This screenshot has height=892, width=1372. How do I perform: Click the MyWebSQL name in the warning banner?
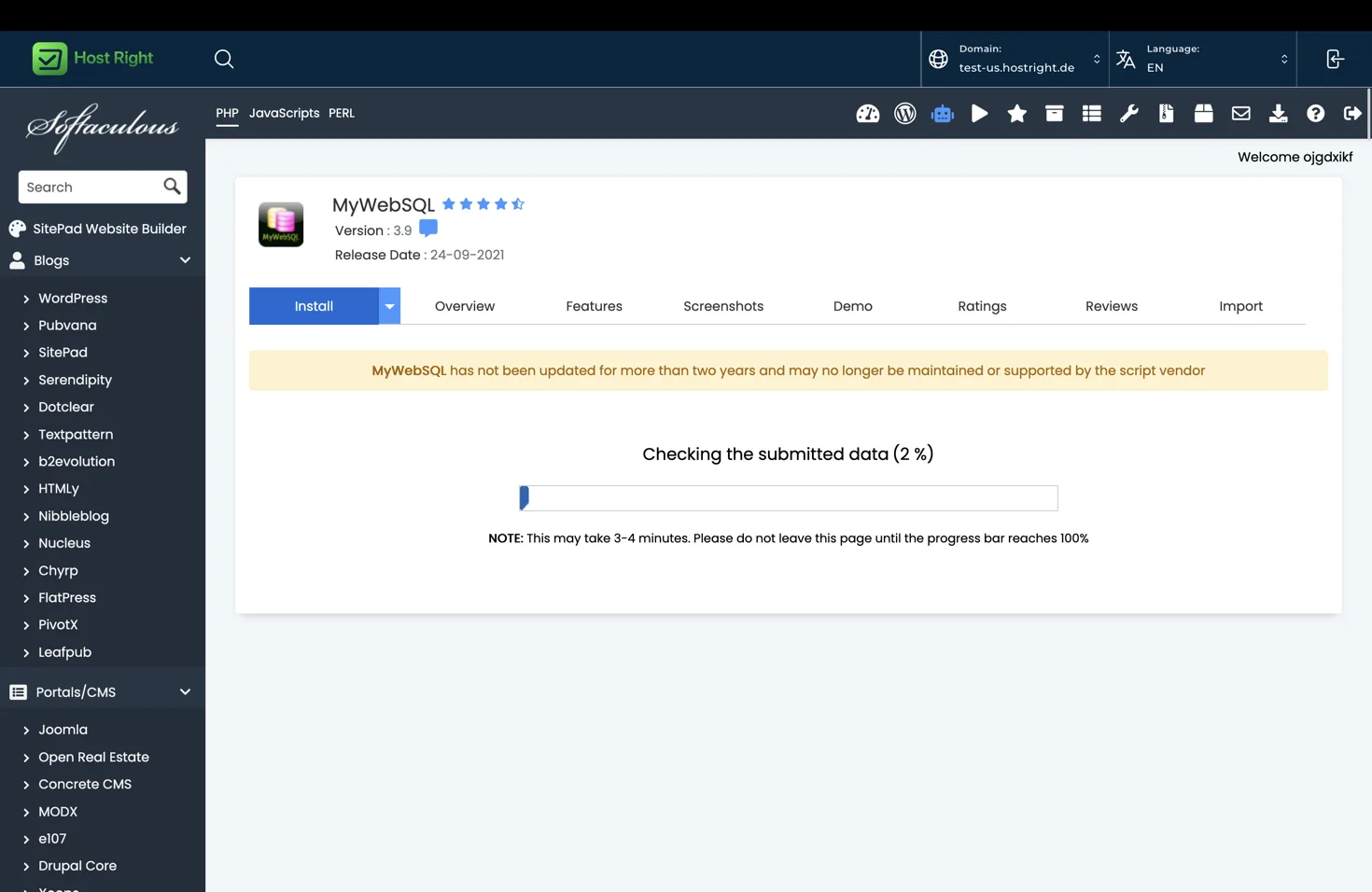coord(409,370)
